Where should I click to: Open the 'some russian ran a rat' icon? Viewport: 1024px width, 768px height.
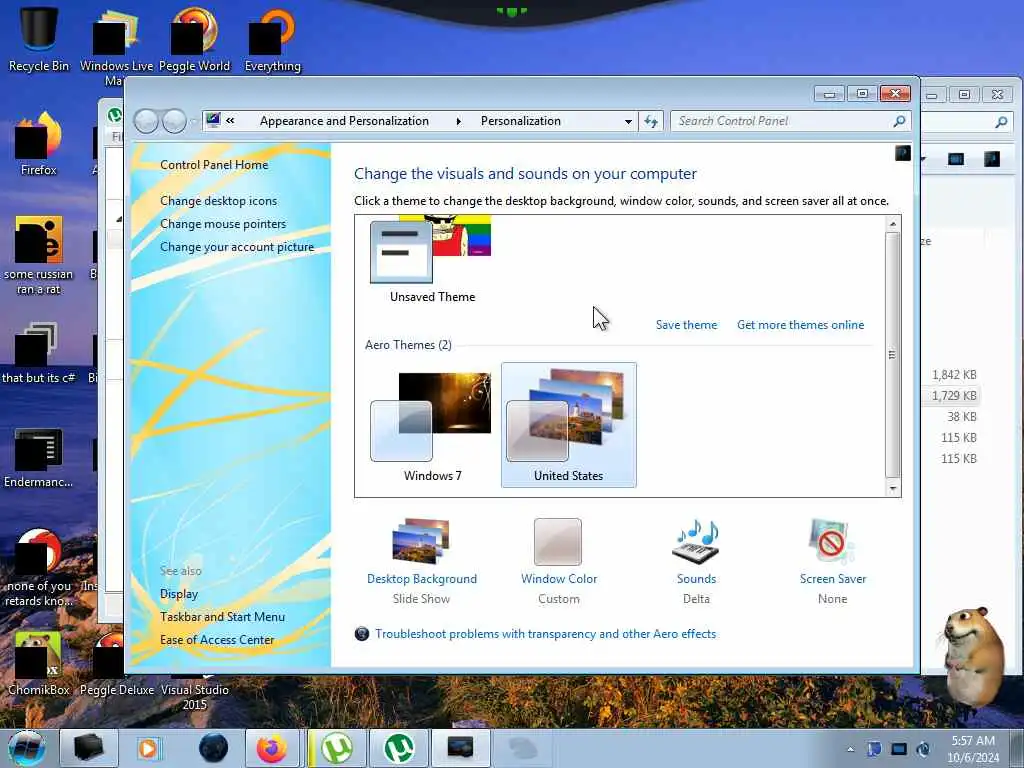(x=39, y=255)
